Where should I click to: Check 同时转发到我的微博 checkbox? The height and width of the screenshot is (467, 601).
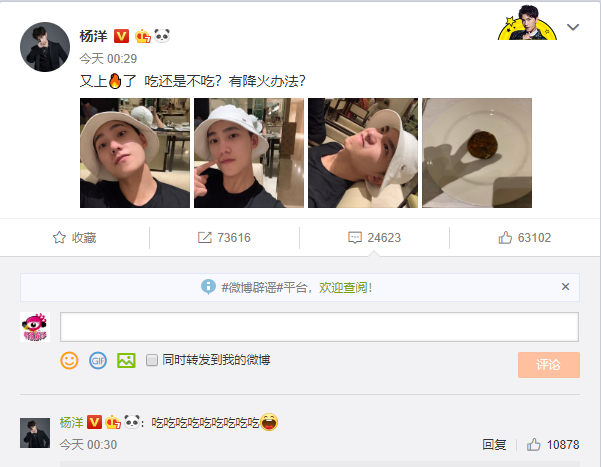click(152, 360)
